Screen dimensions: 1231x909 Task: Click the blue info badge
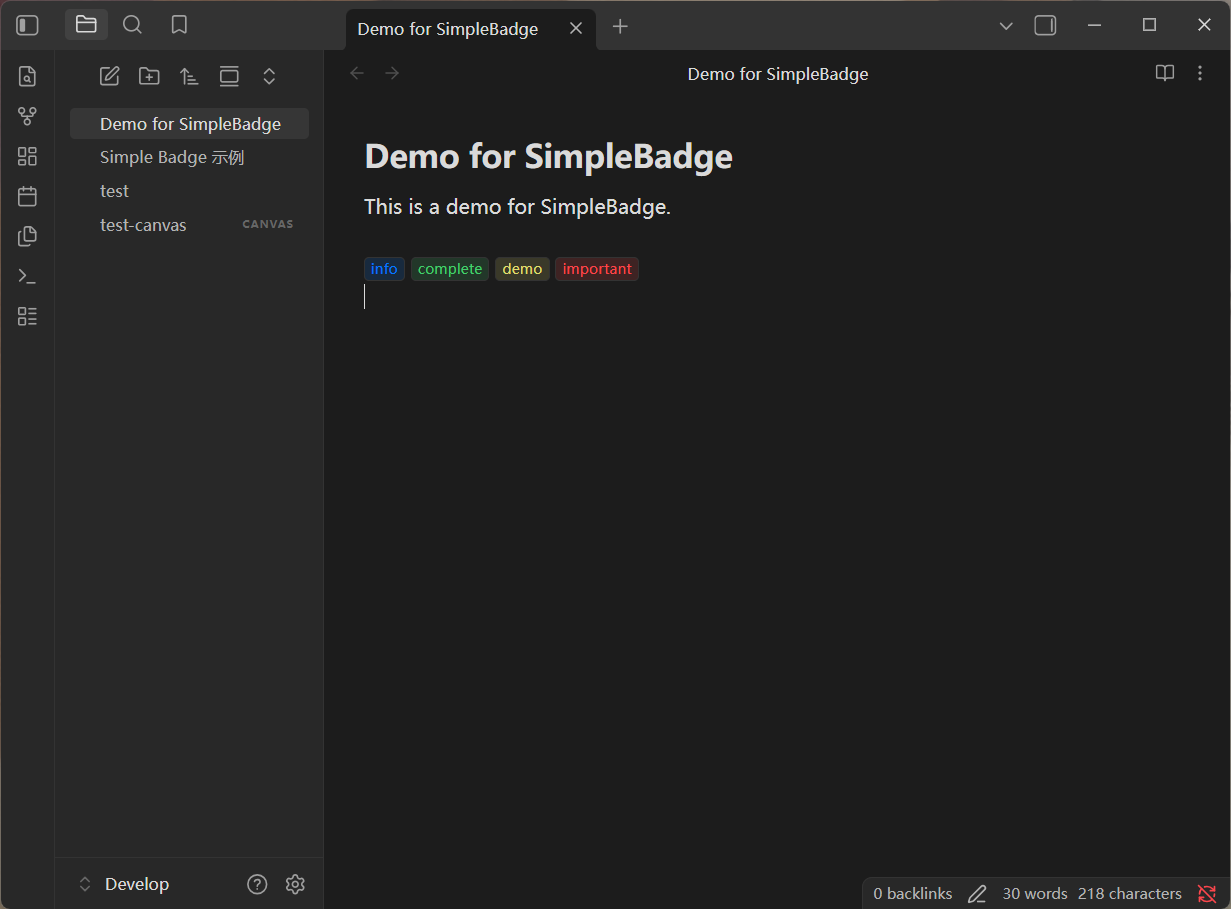pos(384,269)
